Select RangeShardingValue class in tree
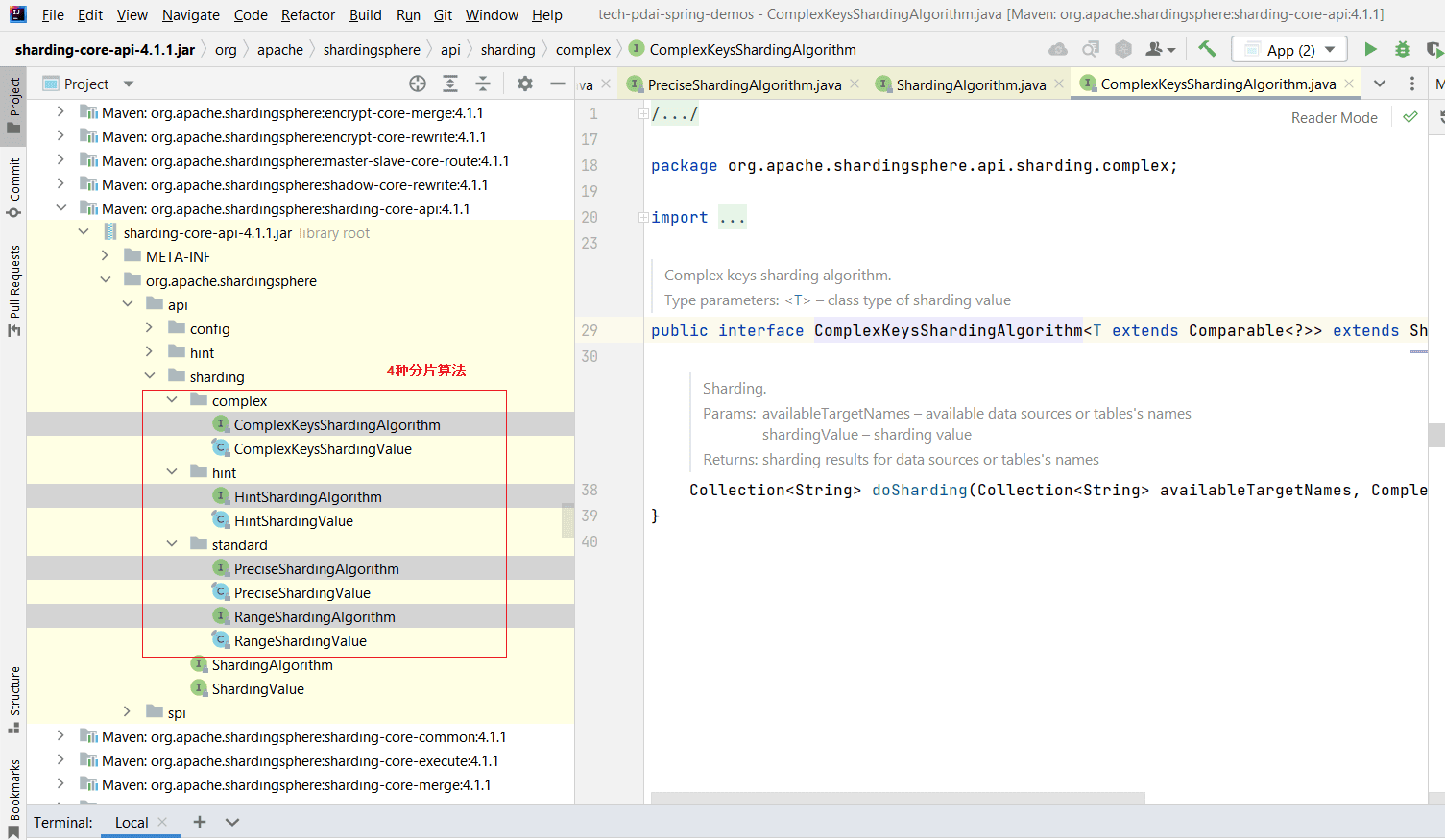The width and height of the screenshot is (1445, 840). click(x=300, y=640)
